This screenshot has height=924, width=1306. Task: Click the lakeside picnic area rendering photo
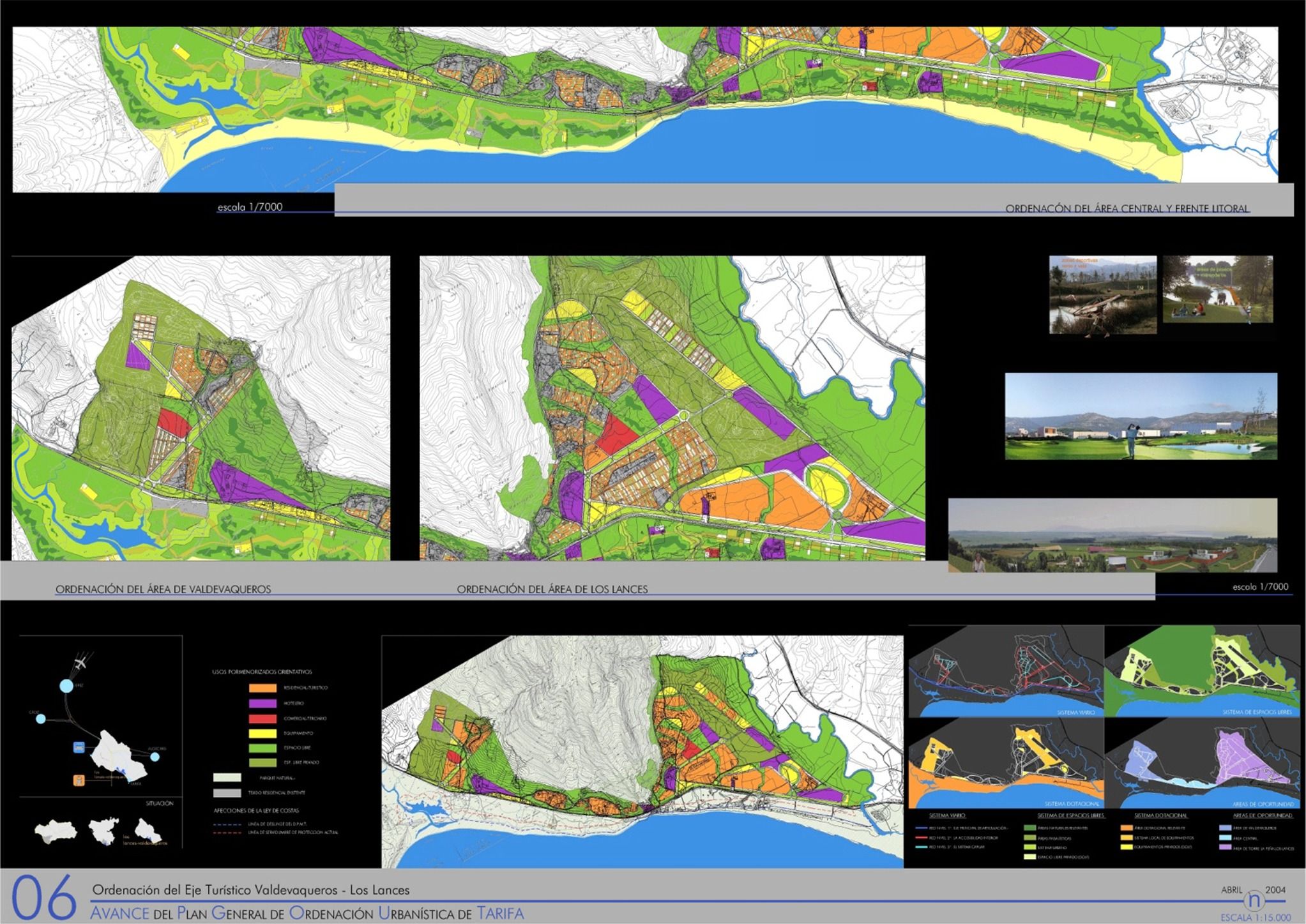point(1218,289)
